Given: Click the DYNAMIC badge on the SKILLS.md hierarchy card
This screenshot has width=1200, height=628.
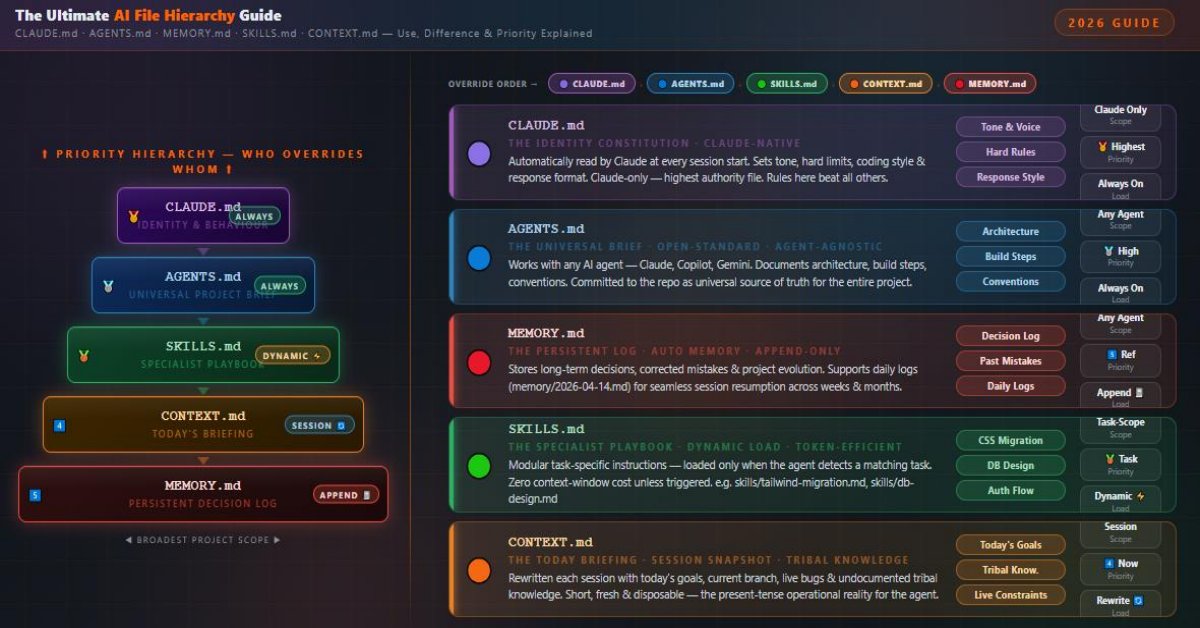Looking at the screenshot, I should tap(292, 355).
